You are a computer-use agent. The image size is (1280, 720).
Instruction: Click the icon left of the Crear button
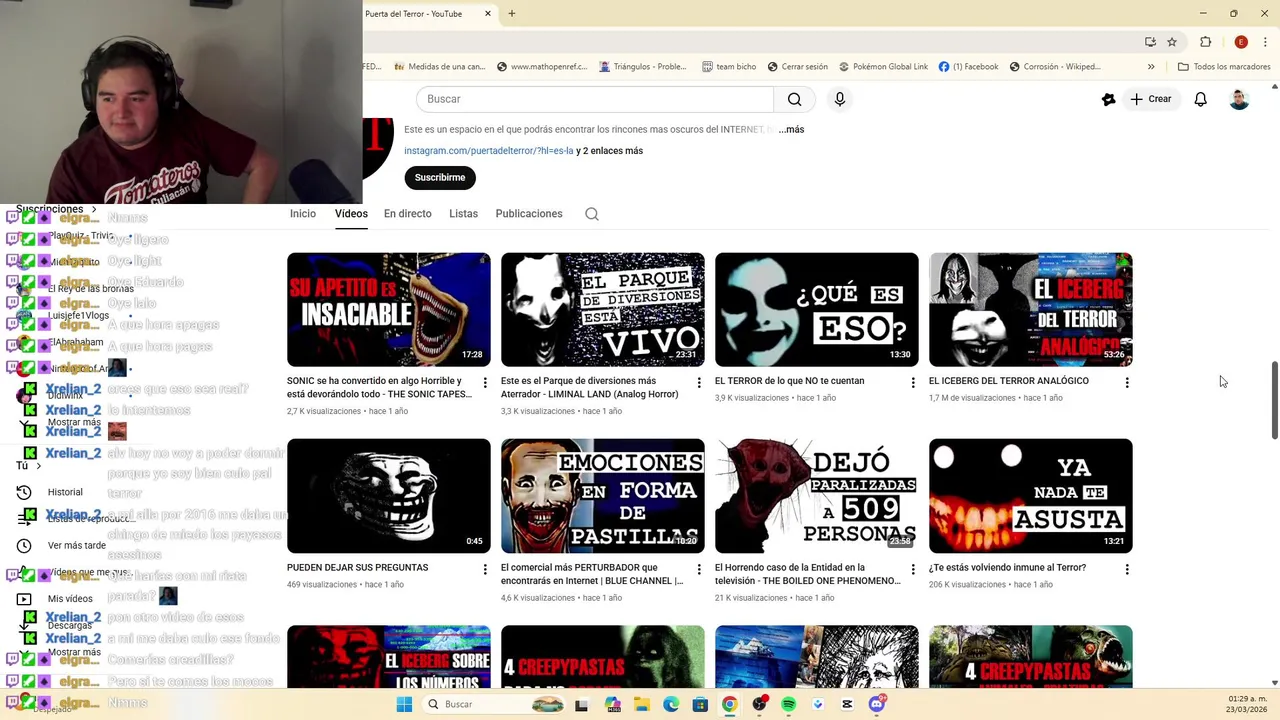(x=1108, y=99)
